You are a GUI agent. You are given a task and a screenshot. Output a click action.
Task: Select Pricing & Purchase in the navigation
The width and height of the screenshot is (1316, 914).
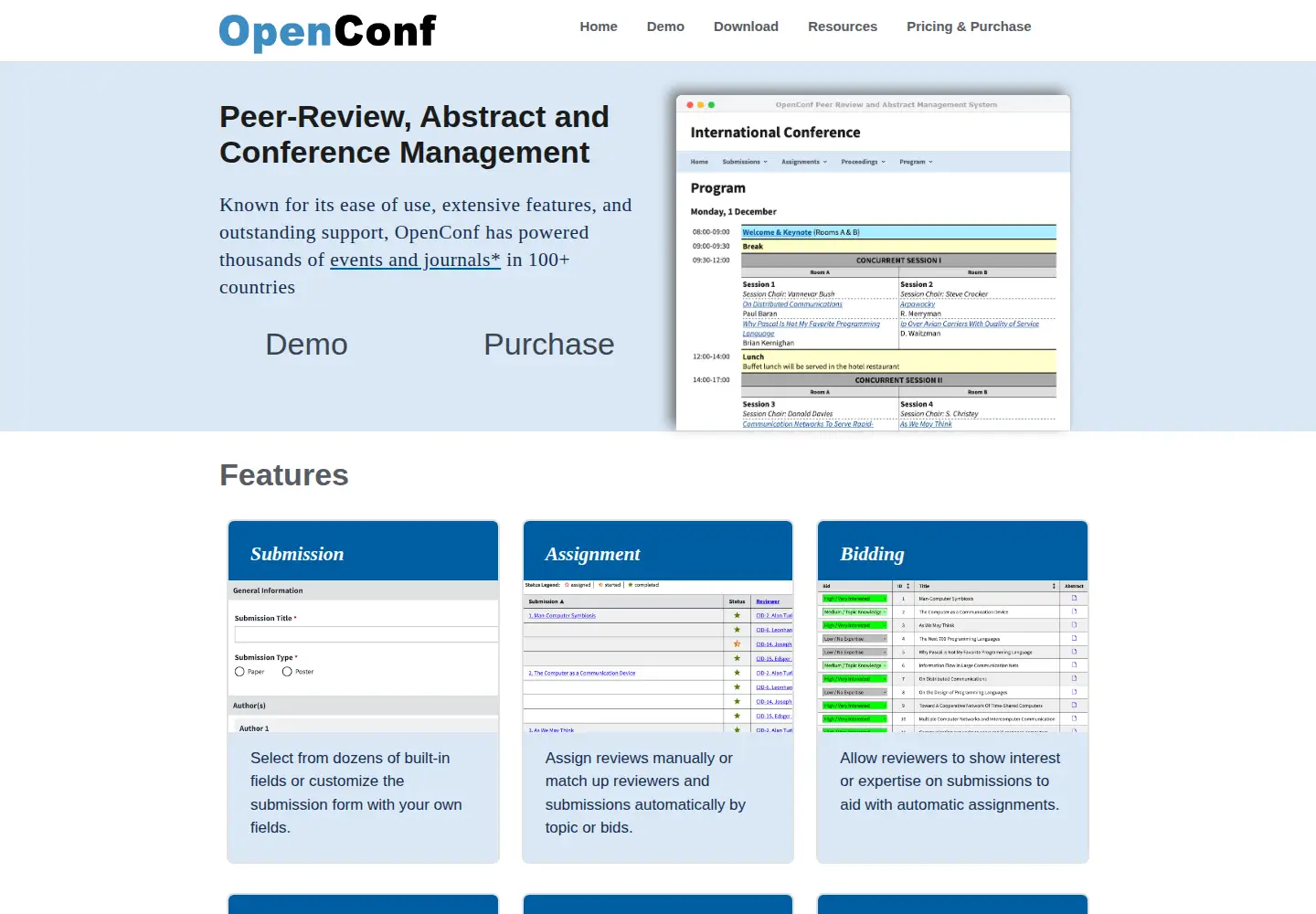(x=969, y=27)
